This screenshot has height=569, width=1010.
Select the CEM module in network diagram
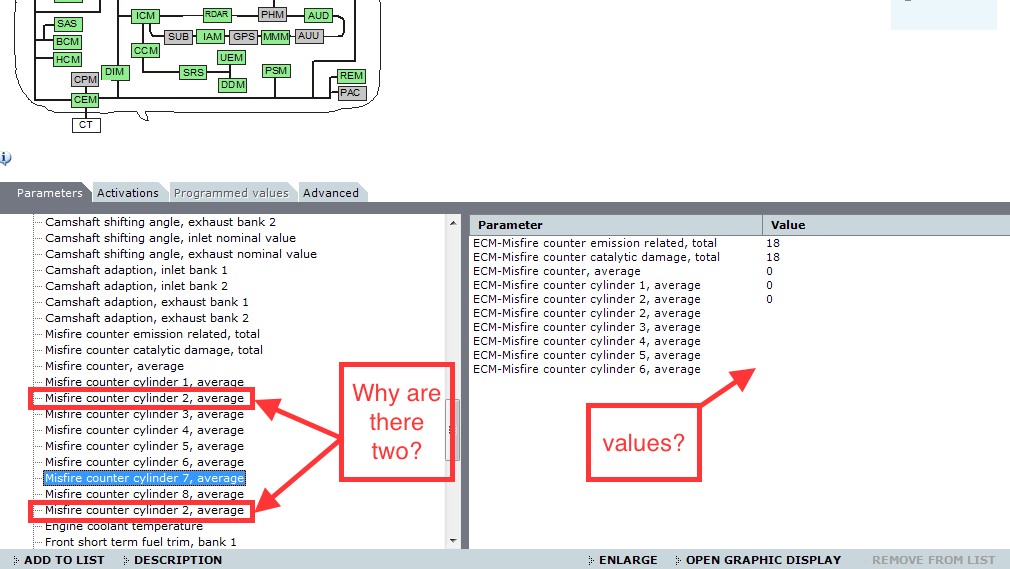pyautogui.click(x=85, y=100)
